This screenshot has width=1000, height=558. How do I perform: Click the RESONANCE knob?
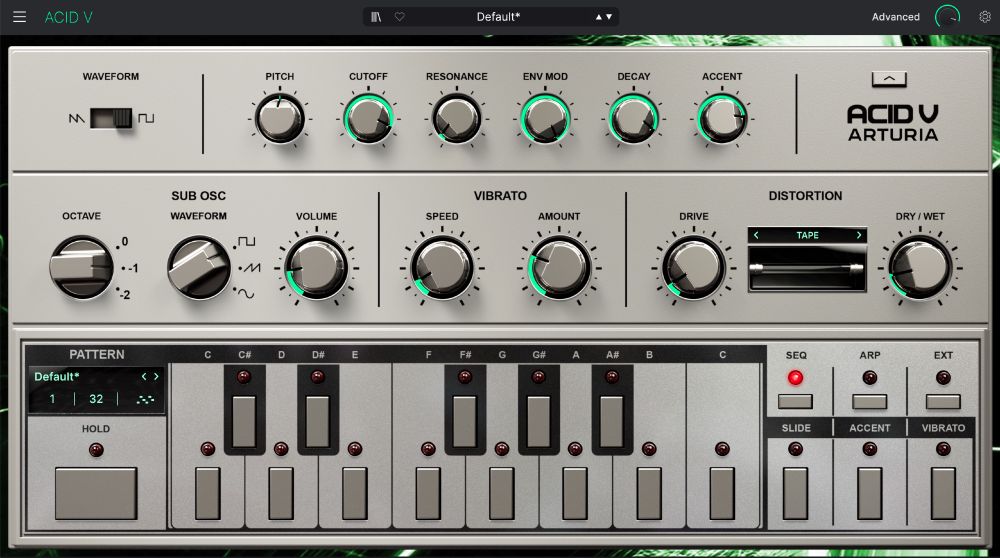click(x=457, y=119)
